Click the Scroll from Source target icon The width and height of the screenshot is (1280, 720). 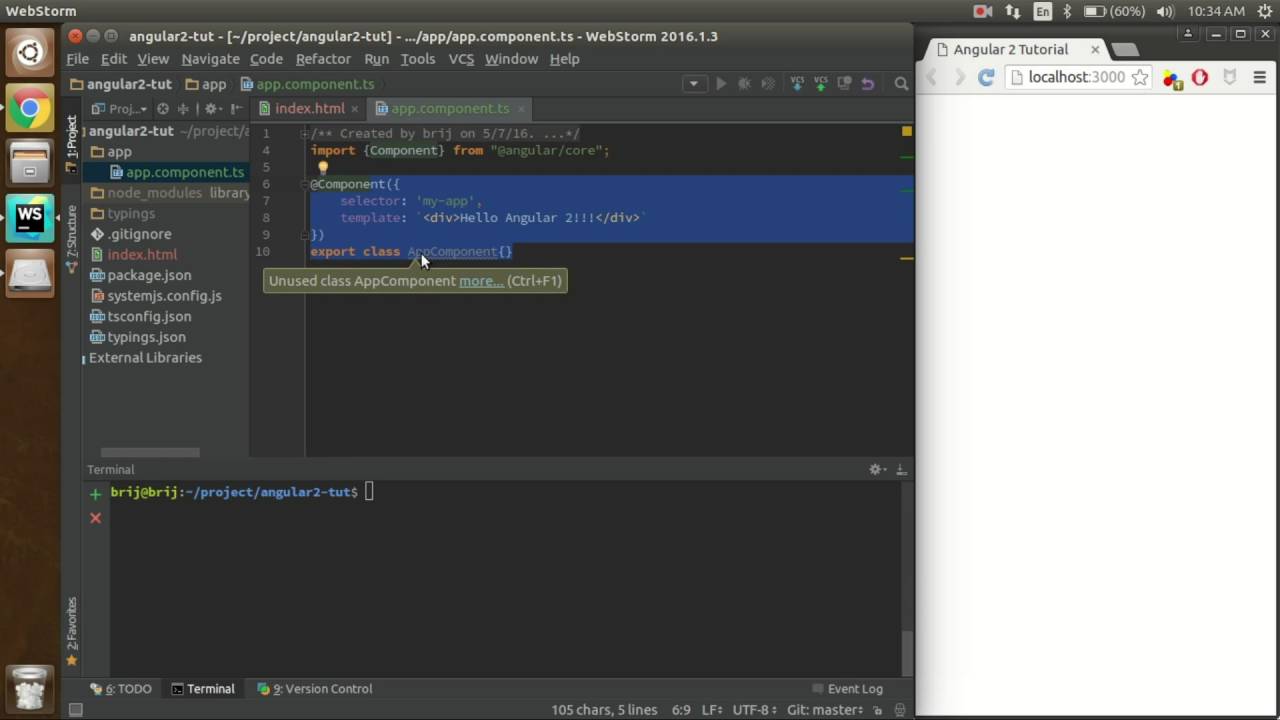click(163, 108)
